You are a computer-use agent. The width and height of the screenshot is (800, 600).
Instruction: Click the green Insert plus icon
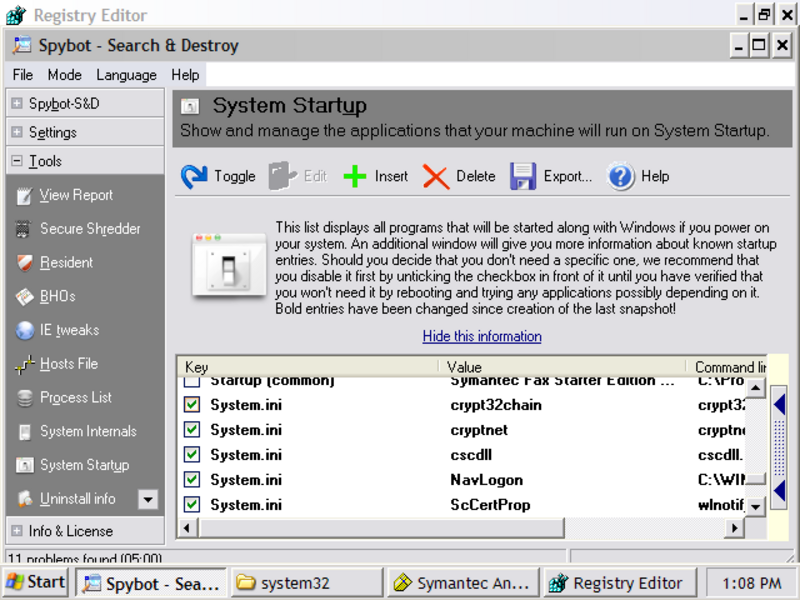pyautogui.click(x=355, y=177)
